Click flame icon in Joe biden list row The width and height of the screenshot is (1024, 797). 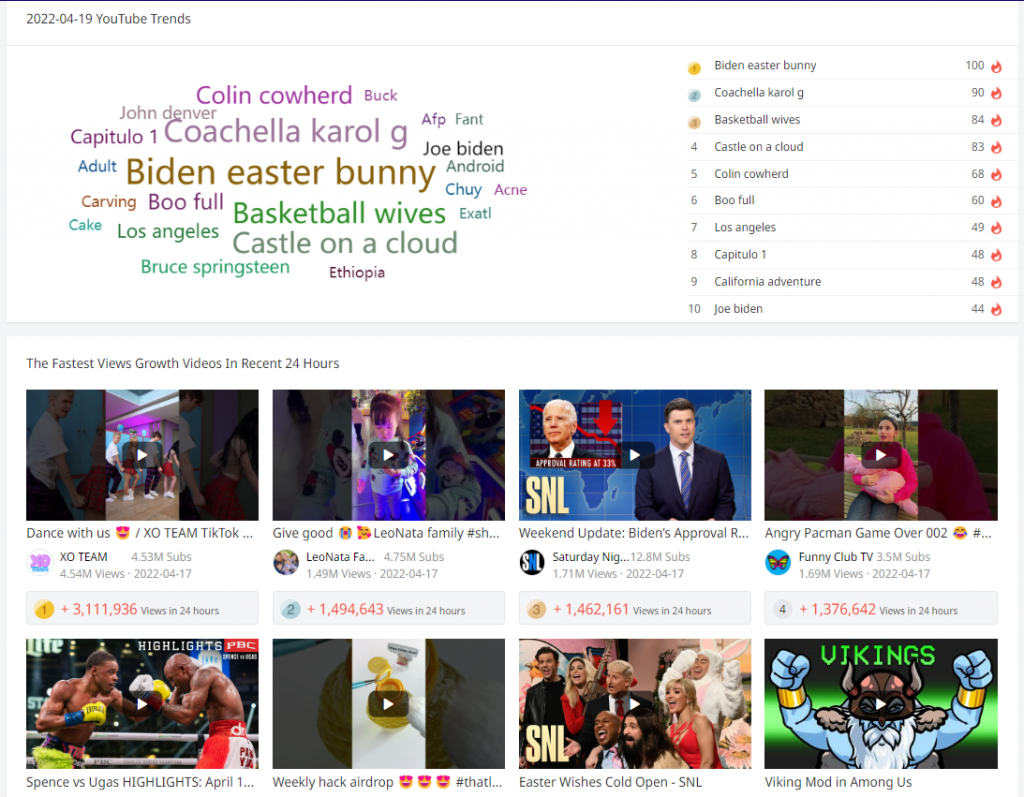pos(996,309)
